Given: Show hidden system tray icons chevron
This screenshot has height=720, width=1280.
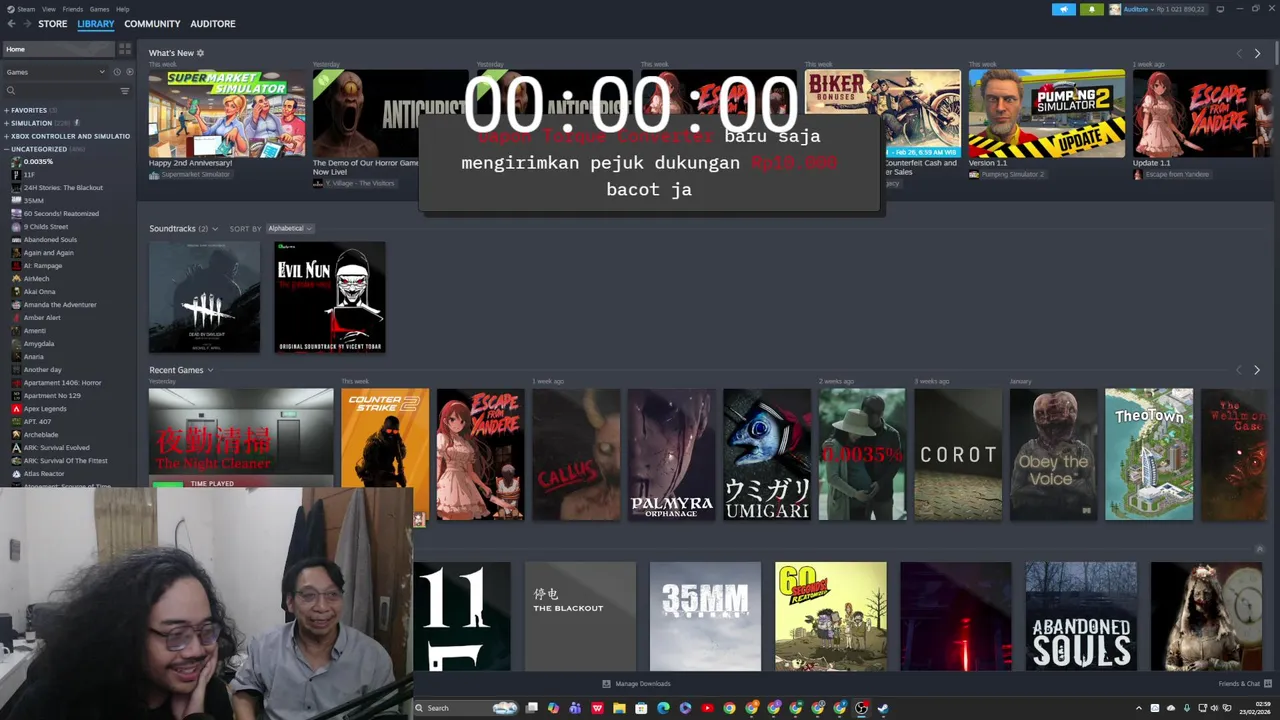Looking at the screenshot, I should [x=1138, y=708].
